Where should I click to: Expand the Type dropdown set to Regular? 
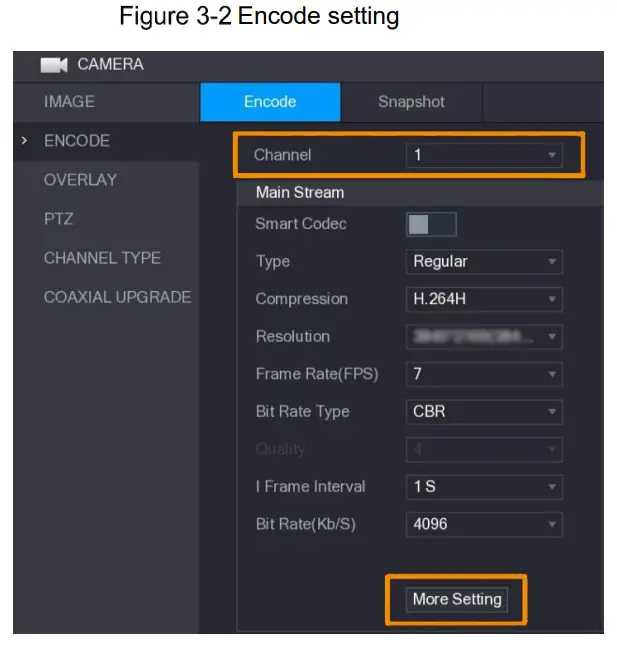click(x=484, y=262)
